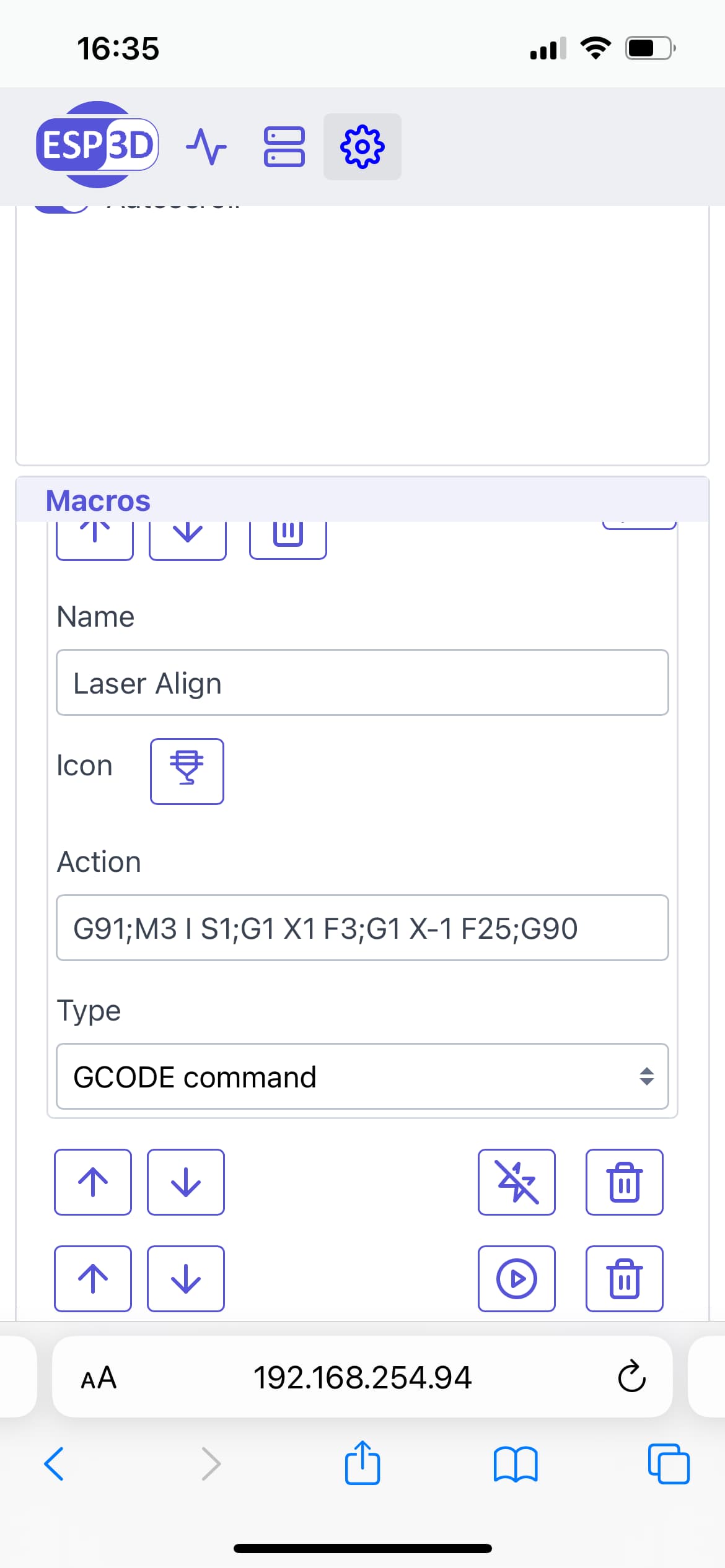725x1568 pixels.
Task: Focus the Laser Align name field
Action: 362,682
